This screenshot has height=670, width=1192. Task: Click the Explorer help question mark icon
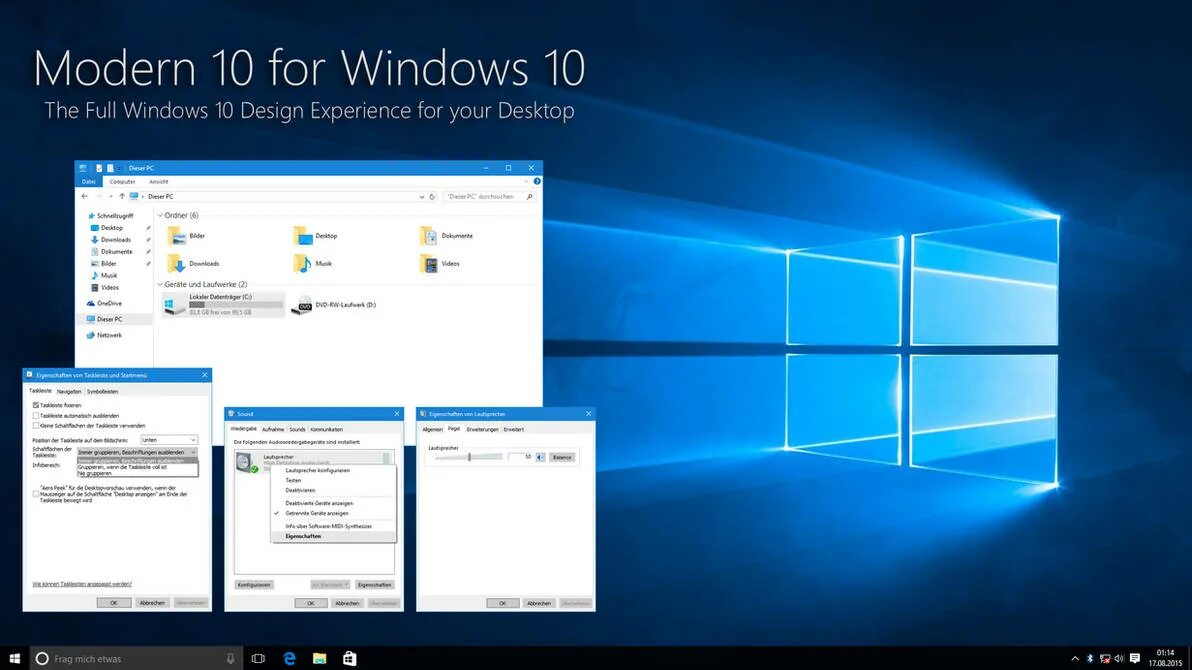coord(537,181)
